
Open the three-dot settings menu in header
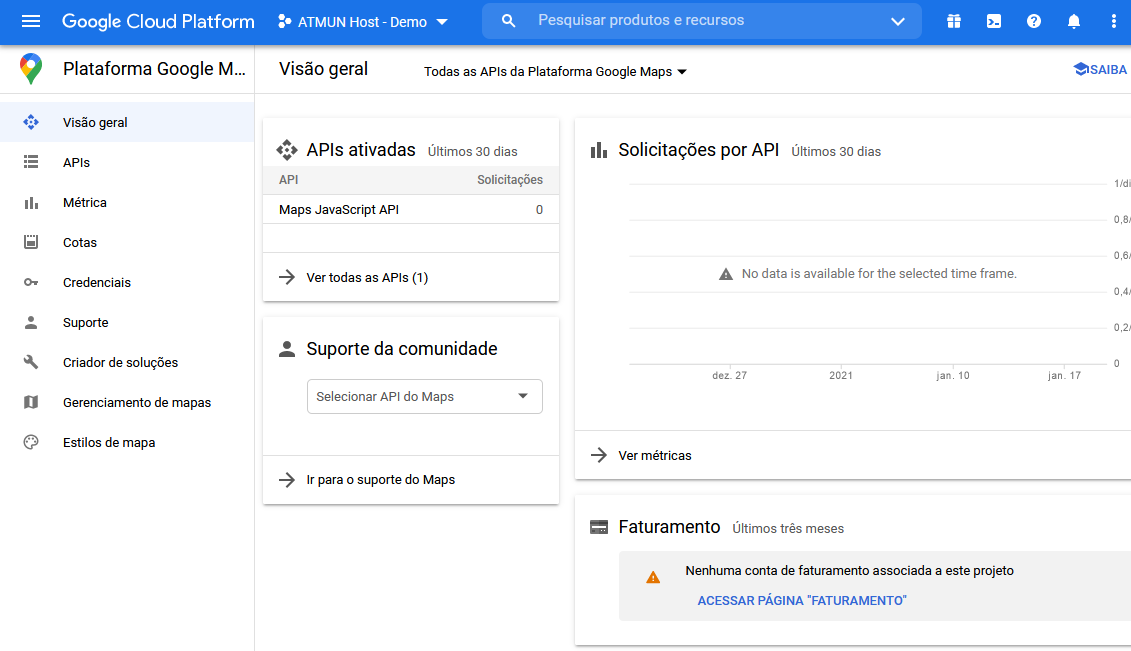click(x=1113, y=22)
